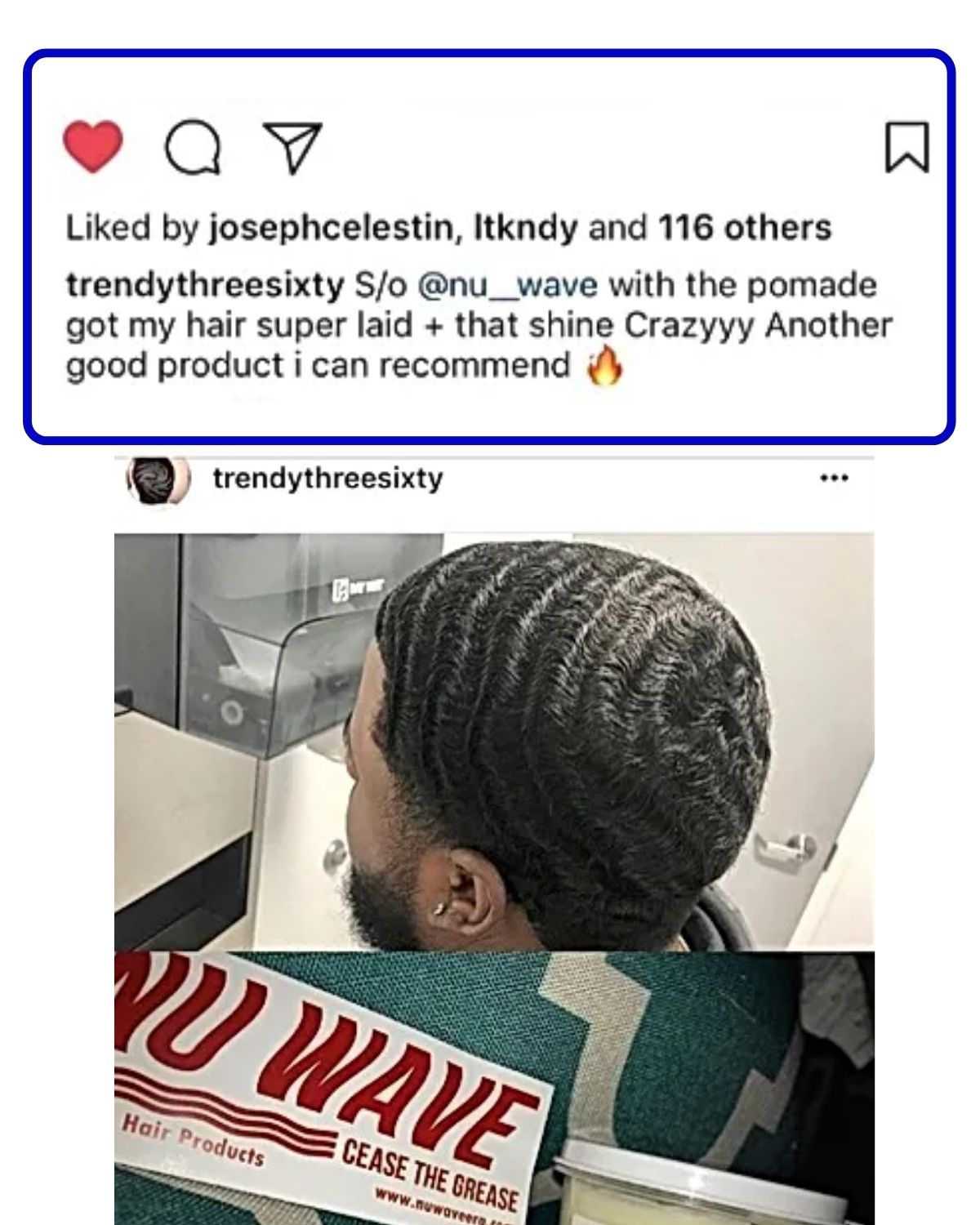Open the trendythreesixty profile avatar

click(158, 480)
